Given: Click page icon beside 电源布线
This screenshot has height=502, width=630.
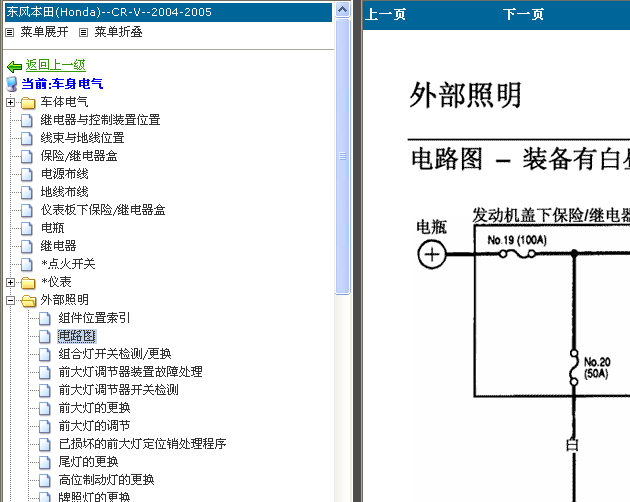Looking at the screenshot, I should pyautogui.click(x=27, y=174).
